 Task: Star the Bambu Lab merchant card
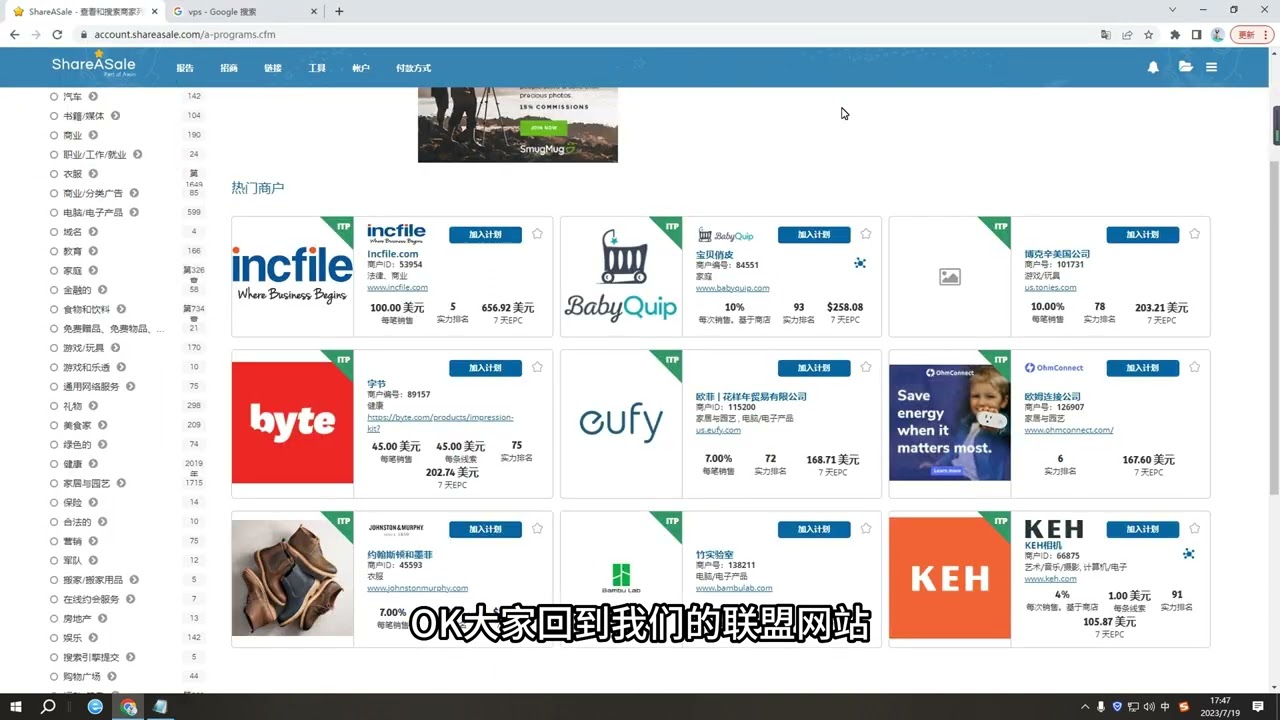[x=866, y=529]
